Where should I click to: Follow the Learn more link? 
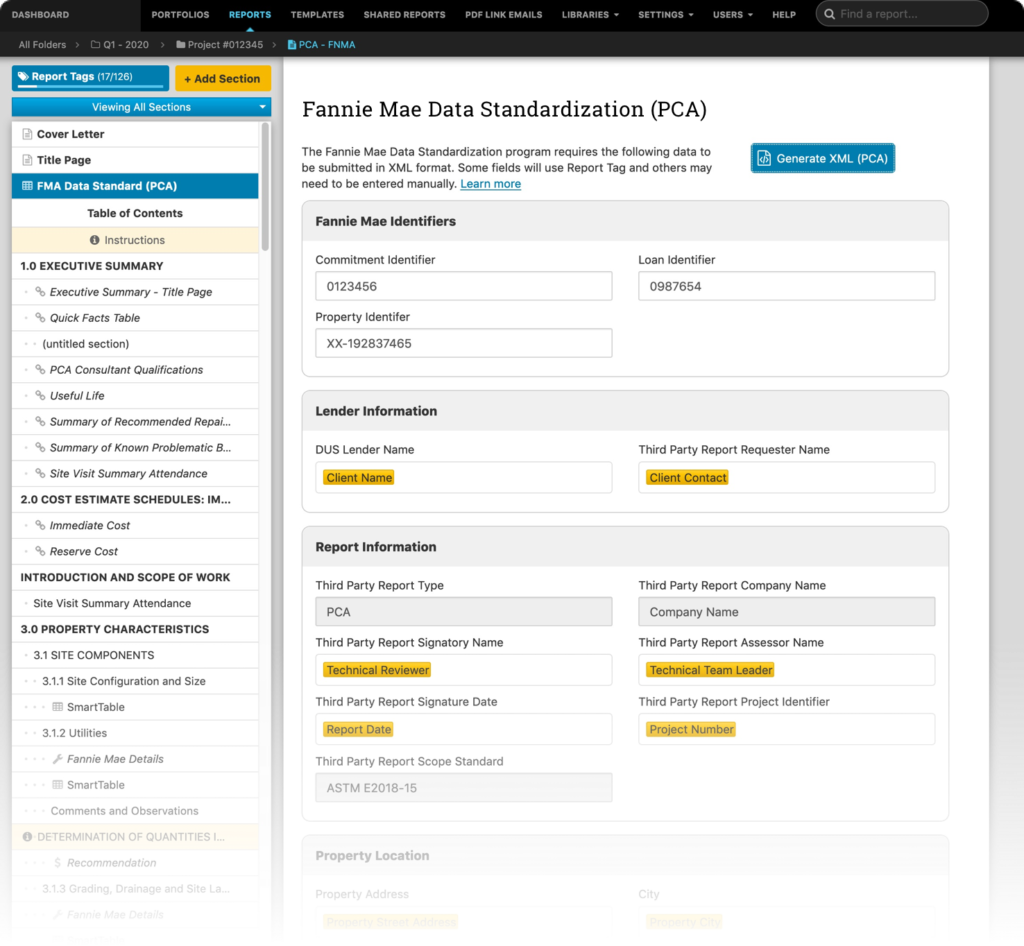(490, 183)
